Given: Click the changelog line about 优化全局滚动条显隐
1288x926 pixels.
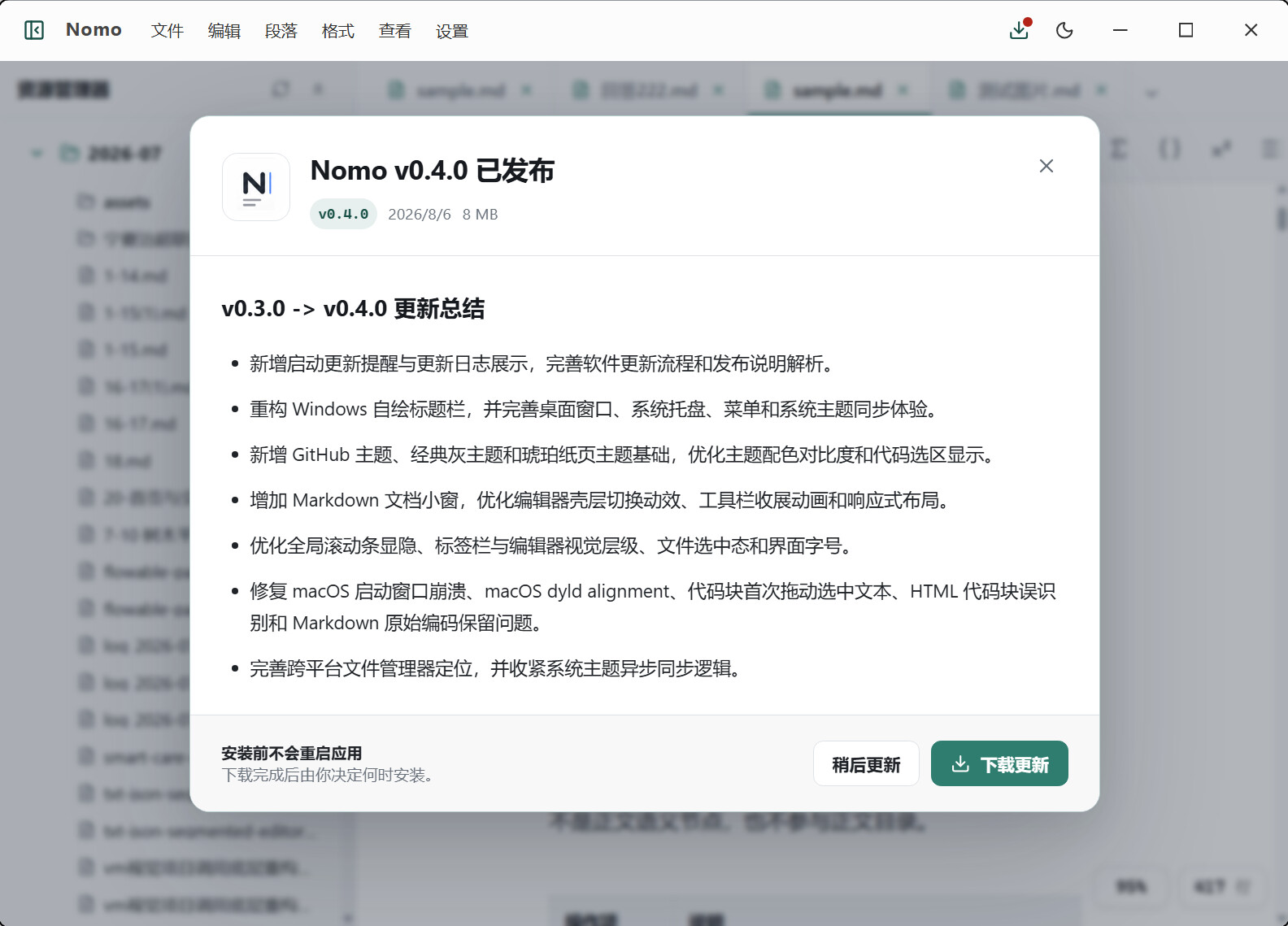Looking at the screenshot, I should coord(551,546).
